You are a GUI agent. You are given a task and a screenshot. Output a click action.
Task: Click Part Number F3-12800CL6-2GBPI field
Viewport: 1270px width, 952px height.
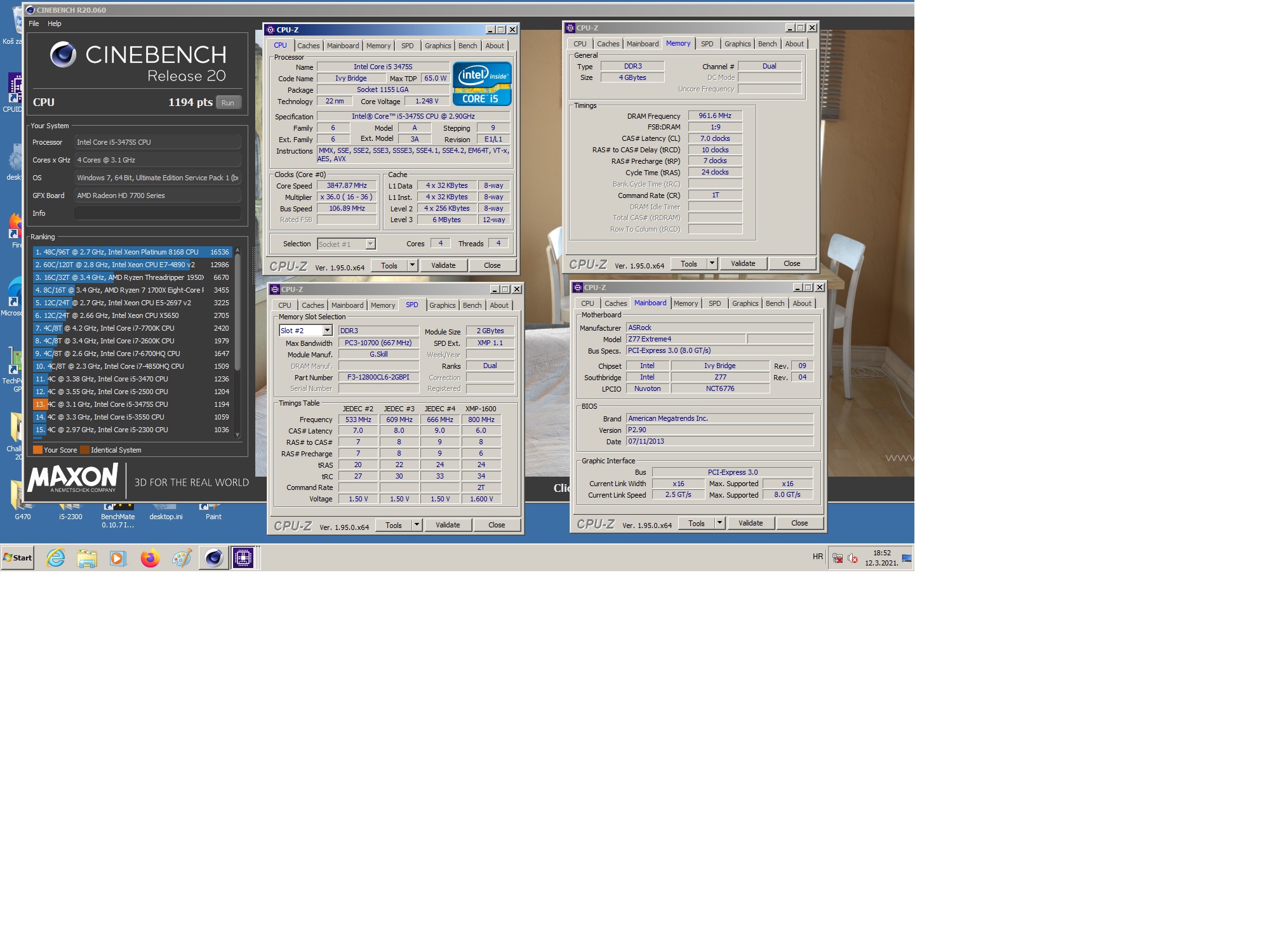(x=378, y=377)
